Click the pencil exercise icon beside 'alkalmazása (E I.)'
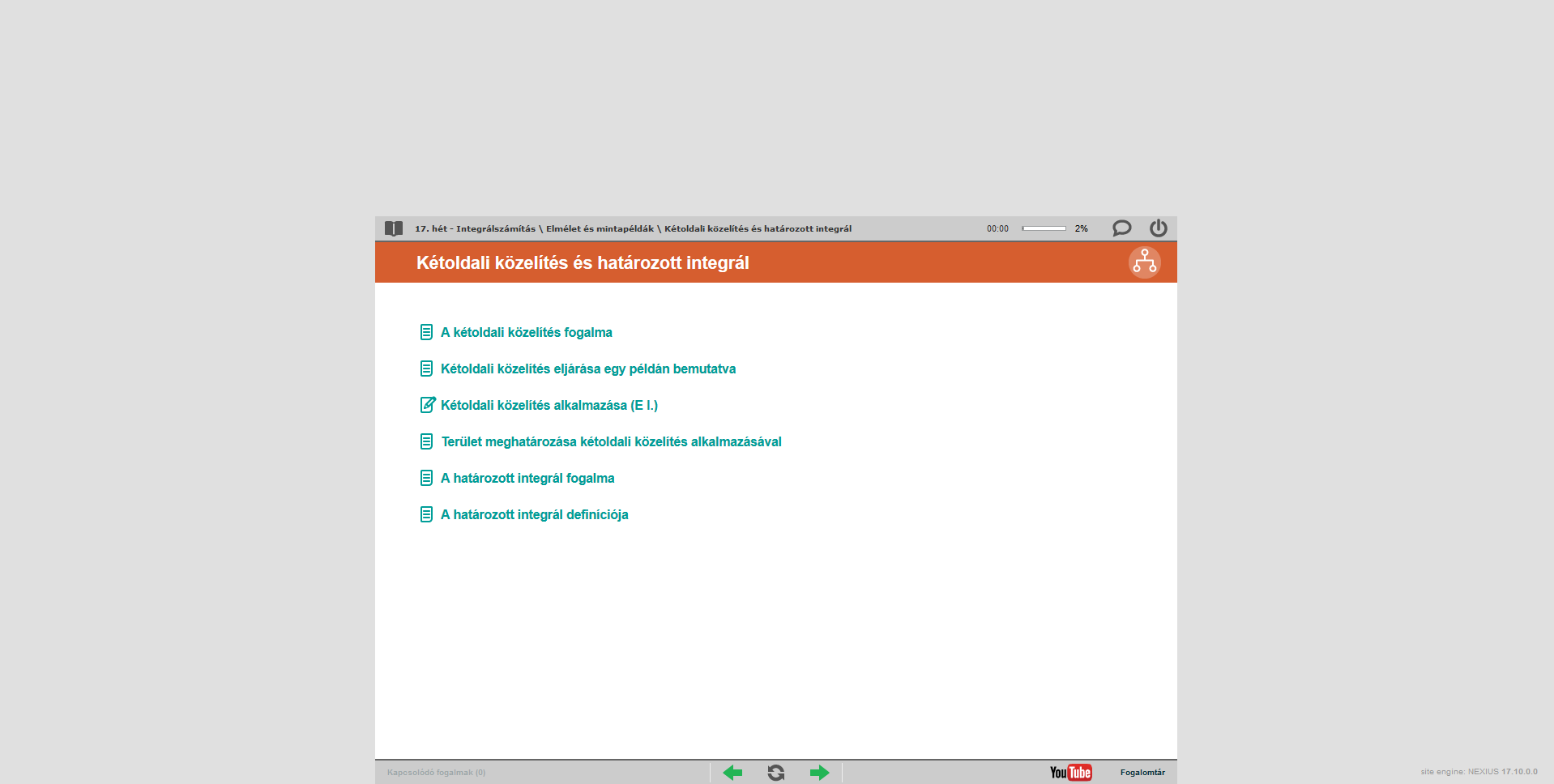Viewport: 1554px width, 784px height. pyautogui.click(x=427, y=405)
